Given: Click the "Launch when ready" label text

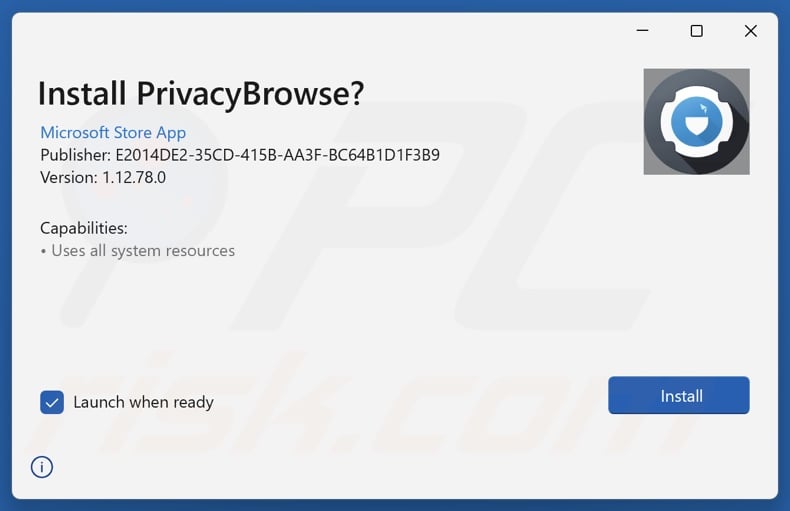Looking at the screenshot, I should [143, 402].
